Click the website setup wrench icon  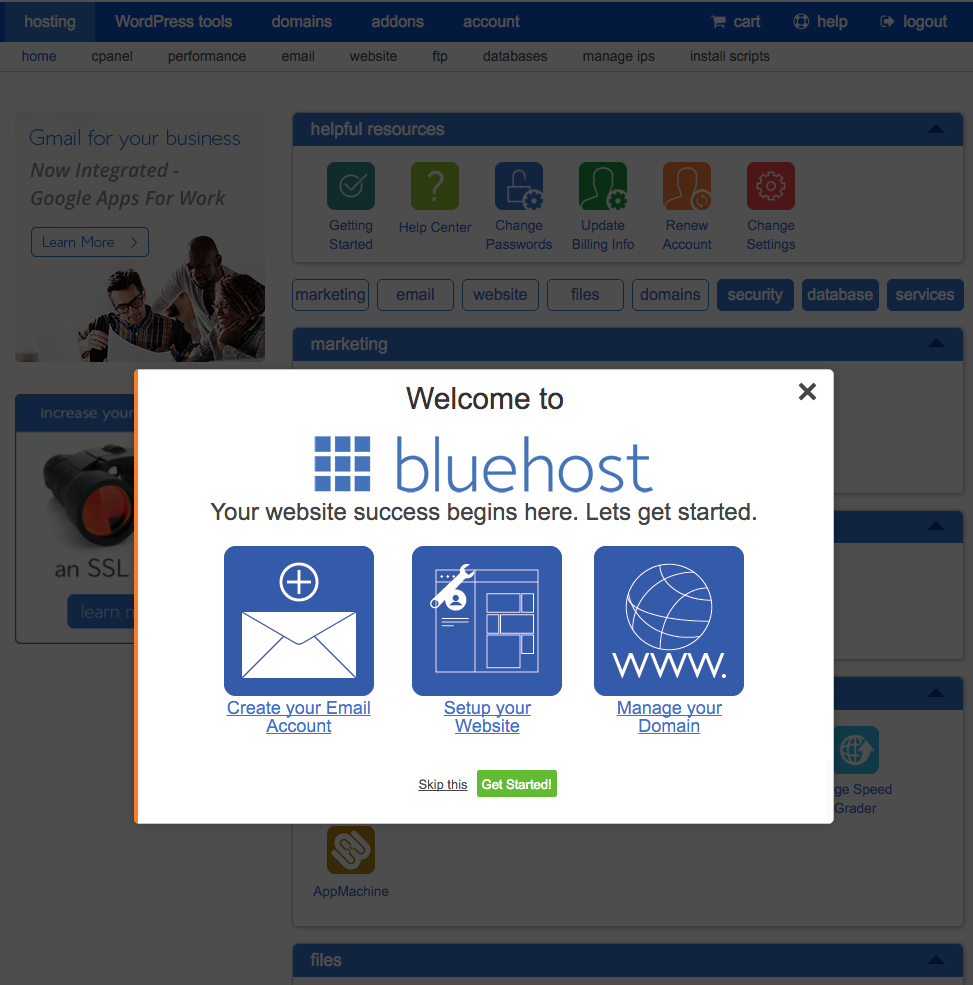point(487,621)
